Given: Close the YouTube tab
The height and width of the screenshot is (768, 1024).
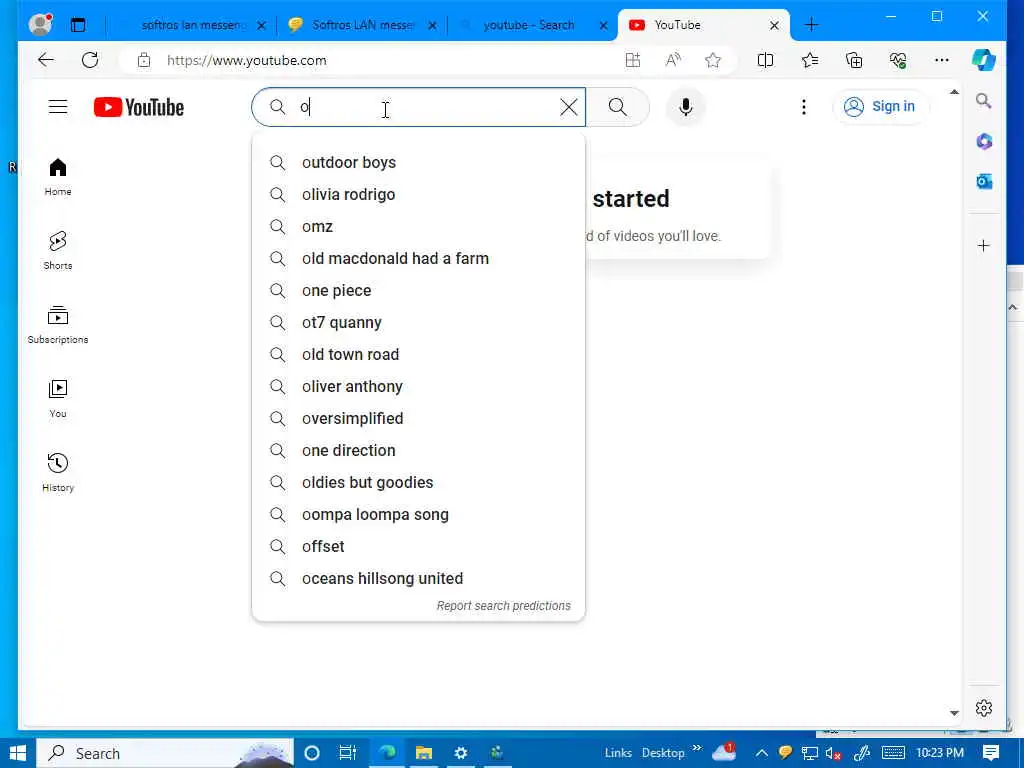Looking at the screenshot, I should pyautogui.click(x=774, y=25).
